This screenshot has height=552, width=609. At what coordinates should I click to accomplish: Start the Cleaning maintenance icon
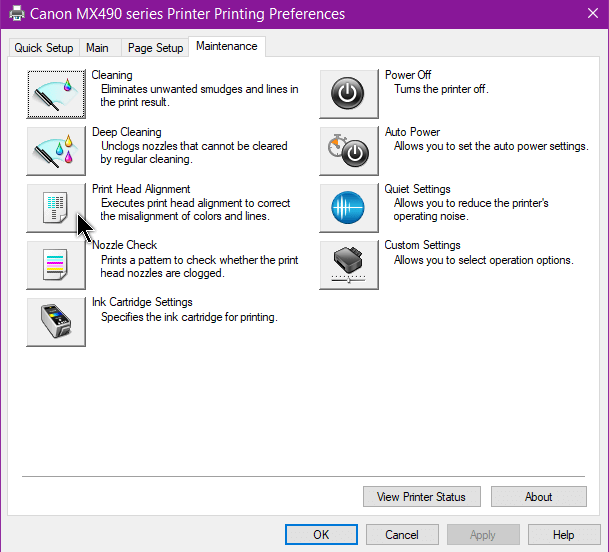pos(56,94)
